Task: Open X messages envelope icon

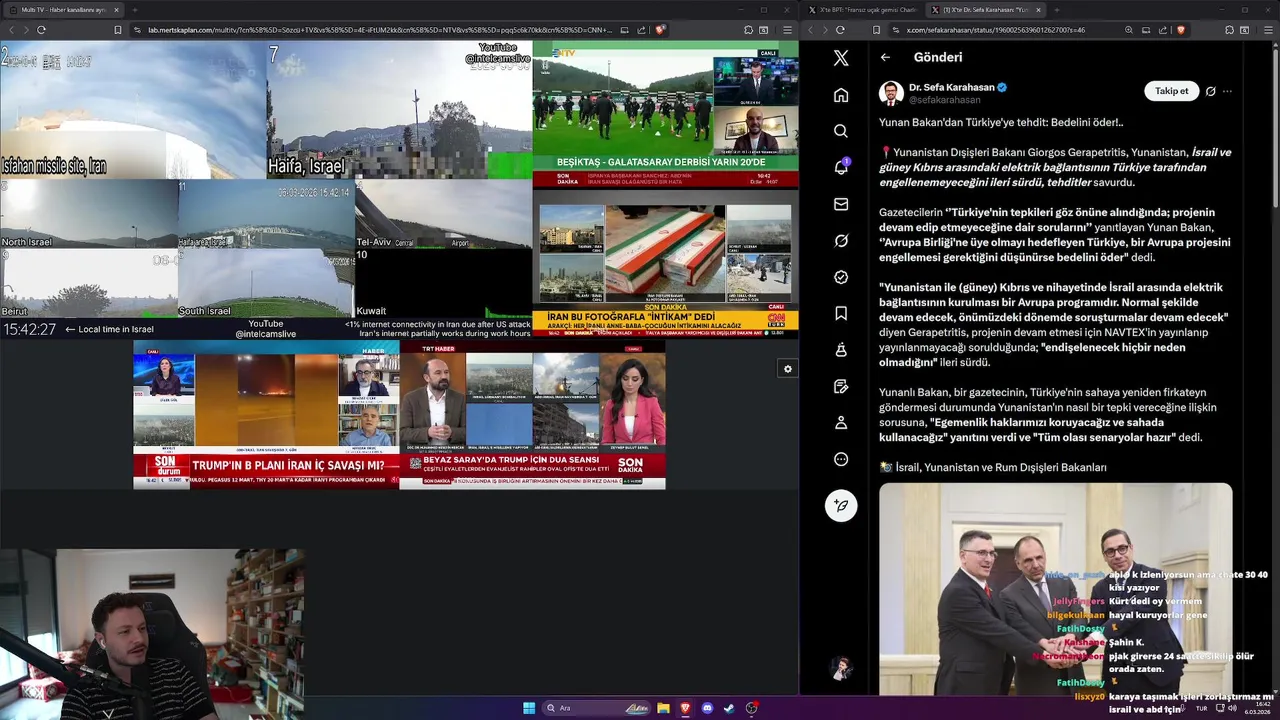Action: (841, 204)
